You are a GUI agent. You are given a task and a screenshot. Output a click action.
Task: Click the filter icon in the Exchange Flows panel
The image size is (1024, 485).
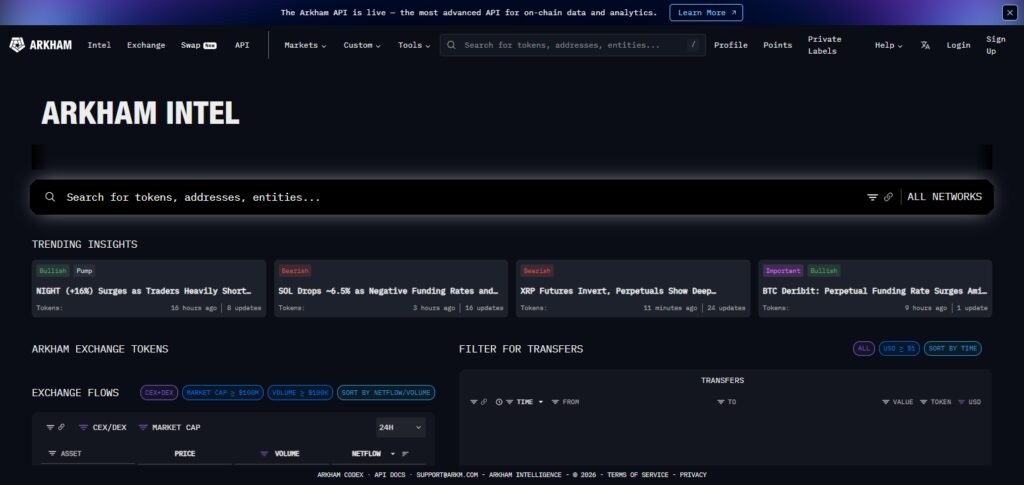50,428
